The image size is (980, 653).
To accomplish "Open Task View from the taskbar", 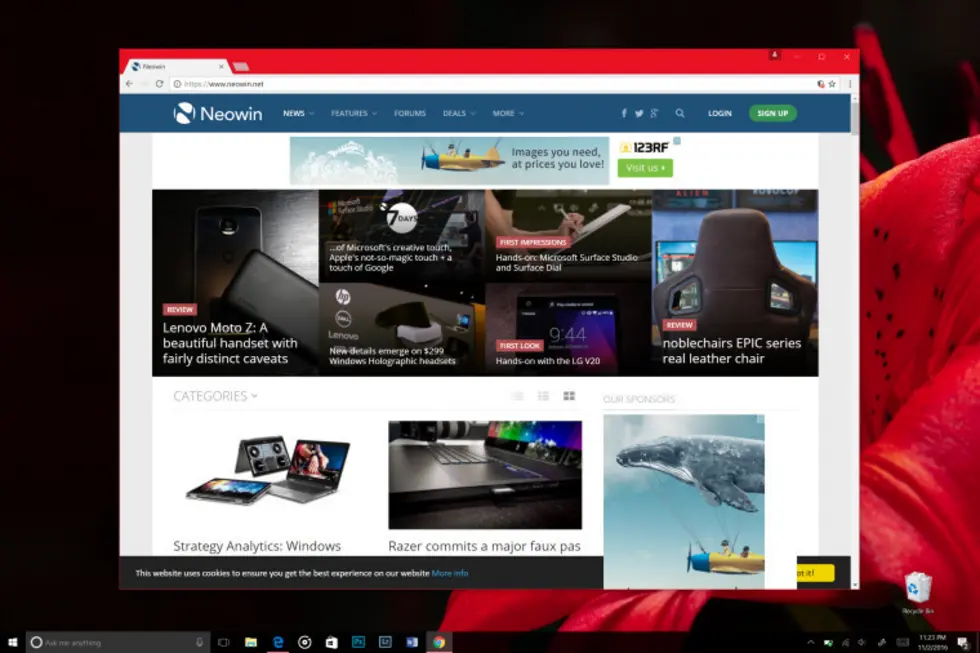I will coord(224,642).
